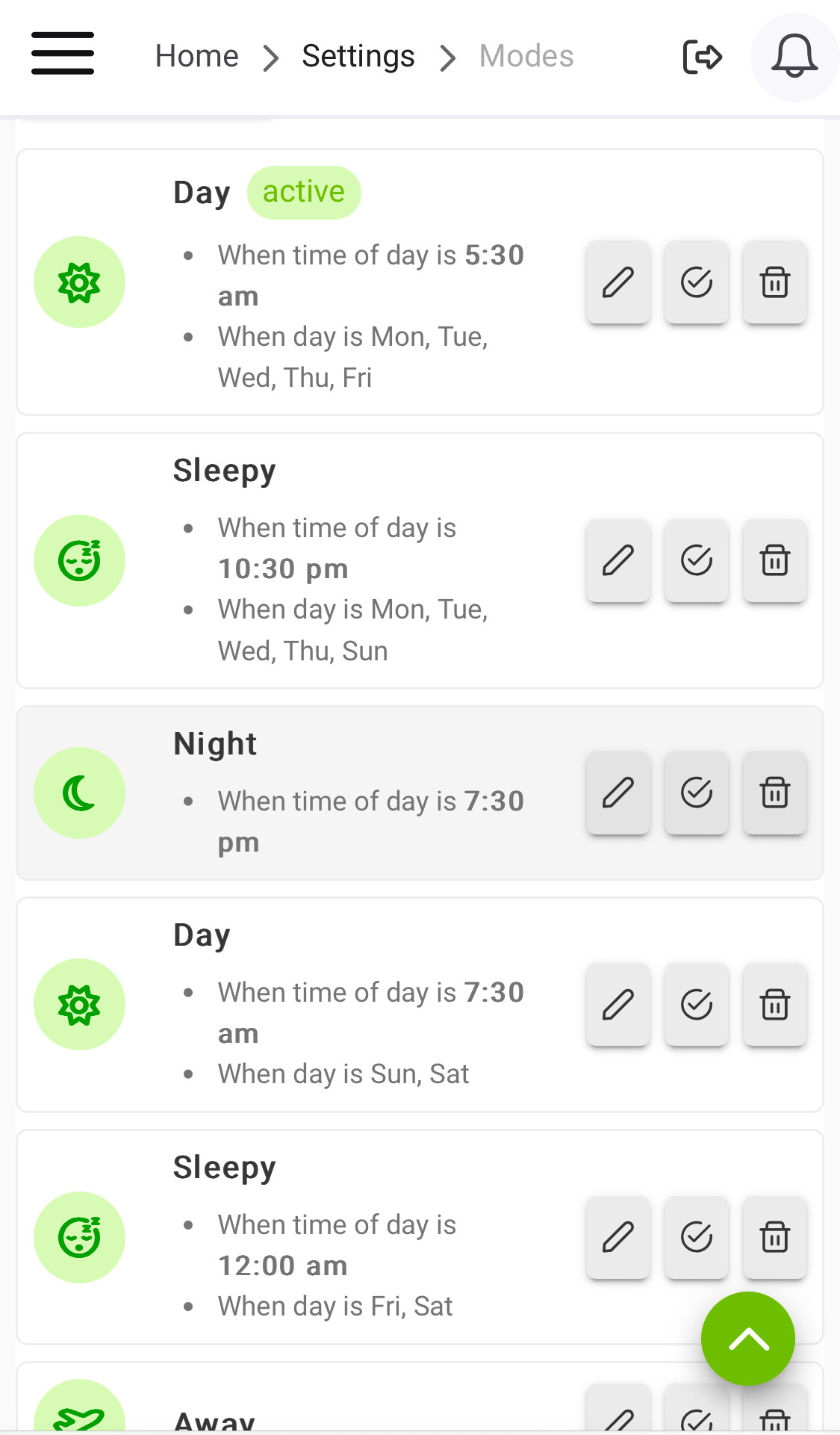
Task: Delete the Night mode
Action: [x=774, y=793]
